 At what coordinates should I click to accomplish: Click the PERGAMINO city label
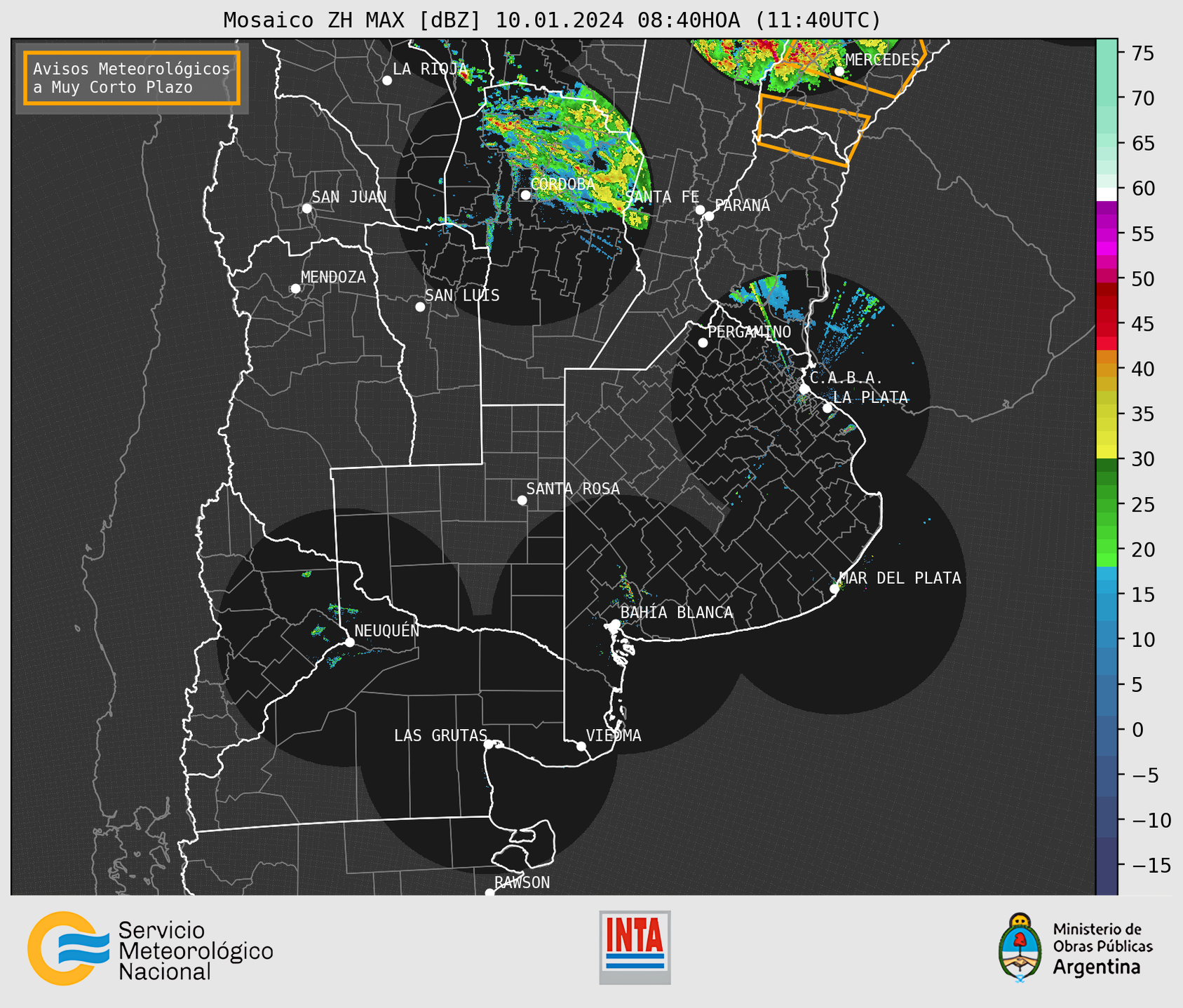click(750, 332)
